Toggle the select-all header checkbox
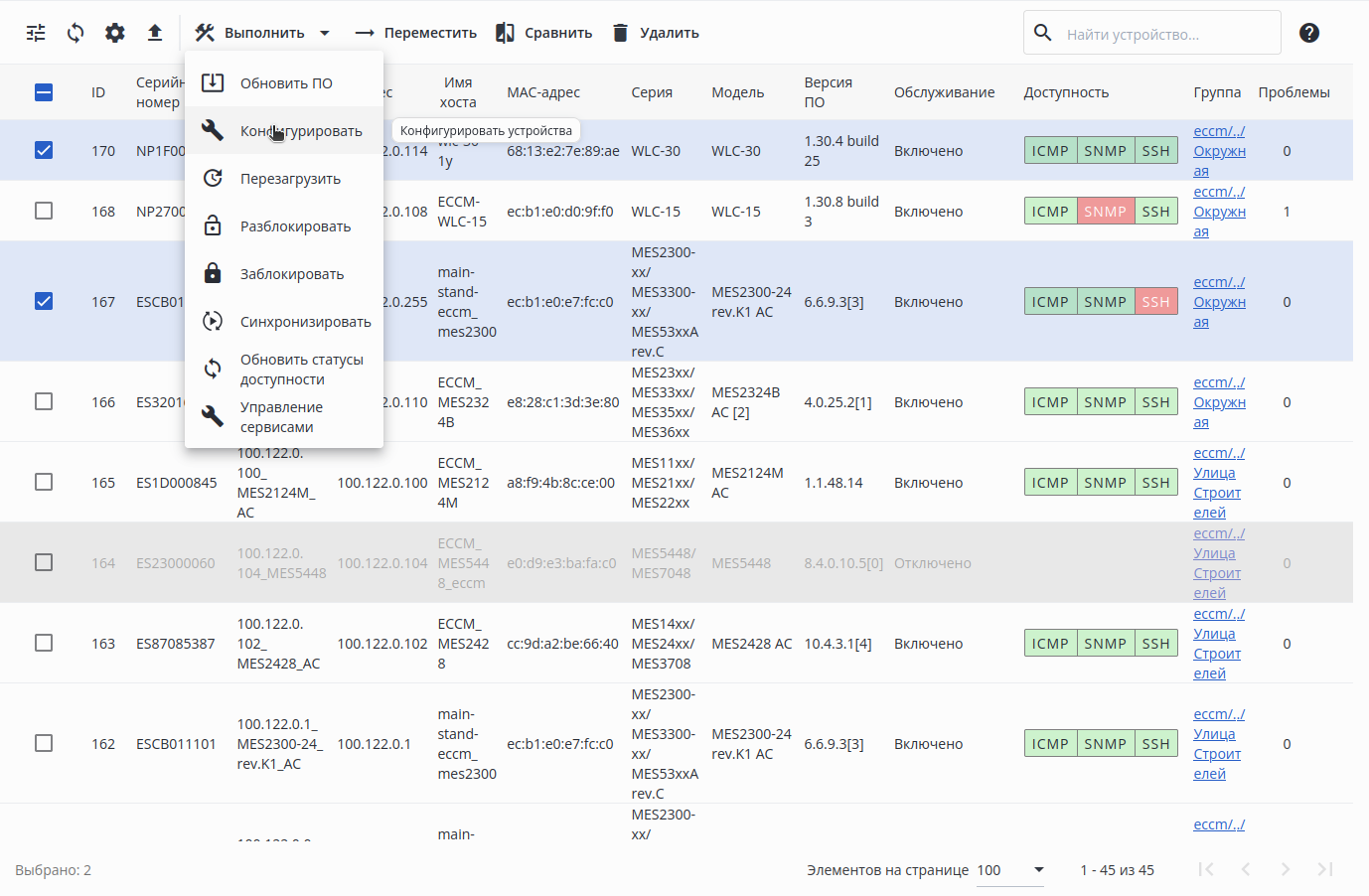The image size is (1369, 896). (x=44, y=92)
